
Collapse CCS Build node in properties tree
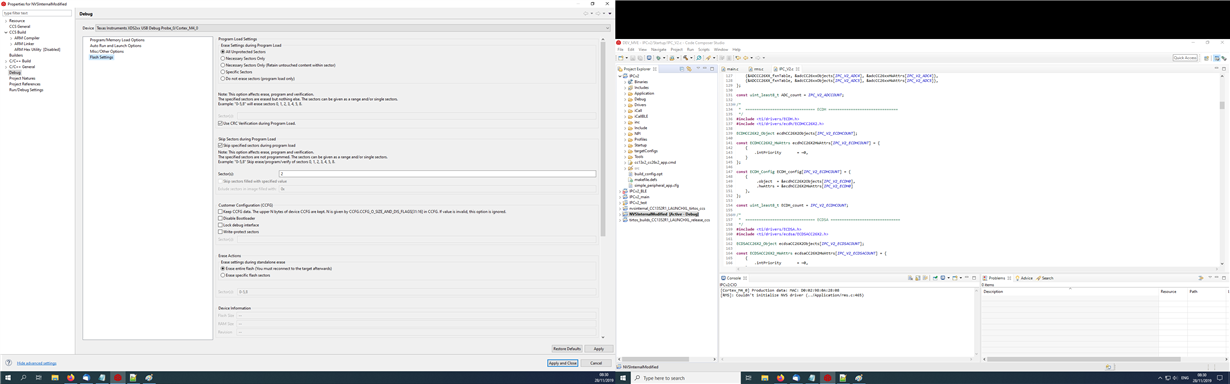tap(7, 32)
